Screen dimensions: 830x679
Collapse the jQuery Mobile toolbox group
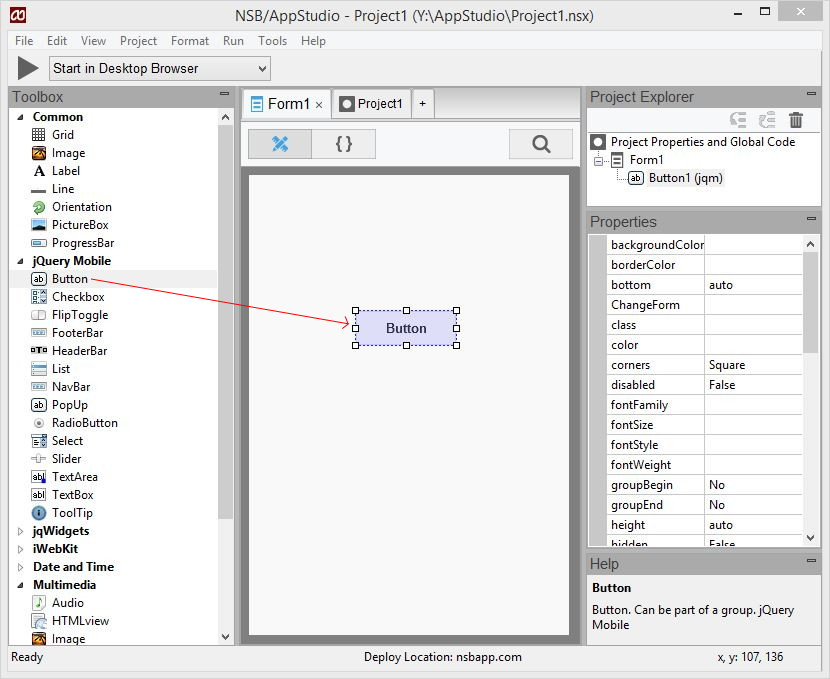click(x=20, y=261)
